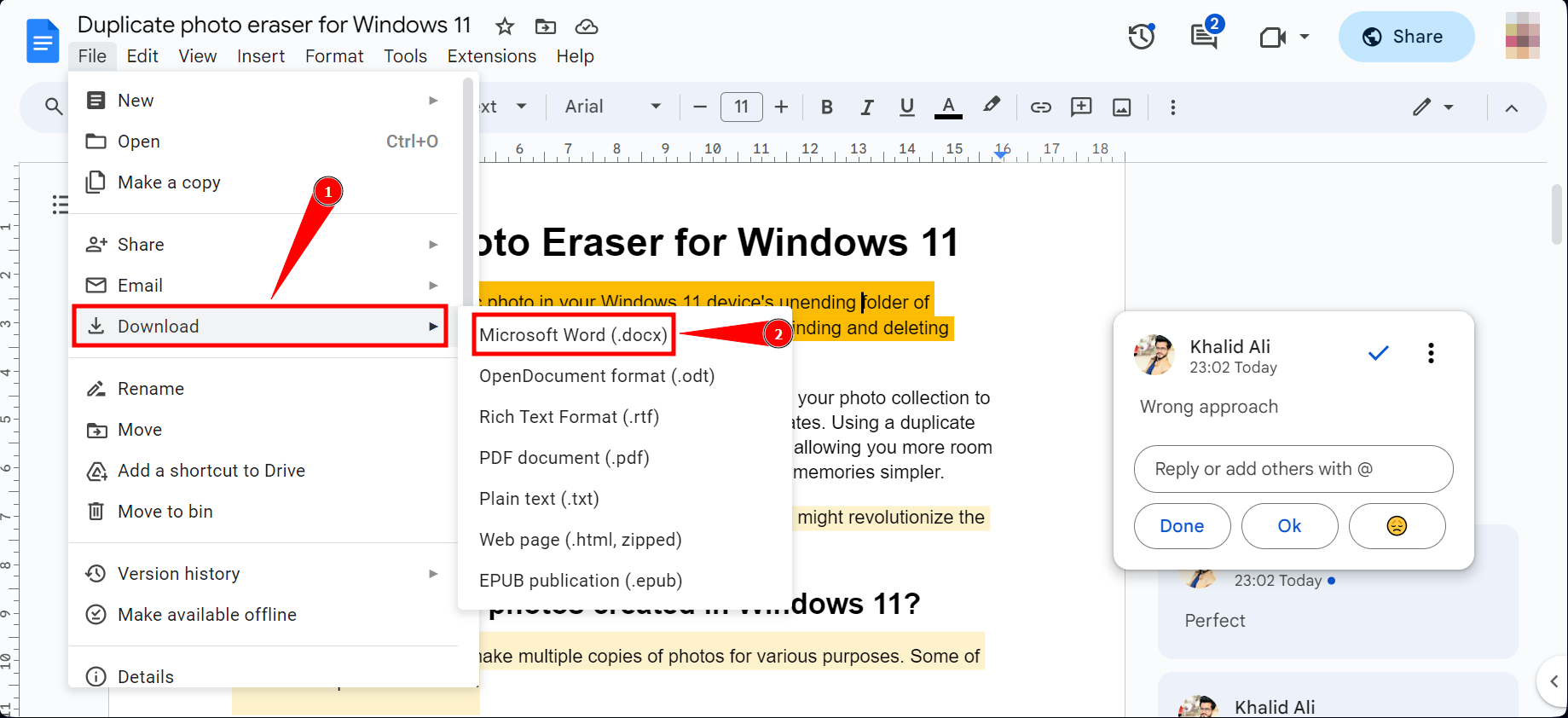Start a video call with camera icon
1568x718 pixels.
point(1272,37)
